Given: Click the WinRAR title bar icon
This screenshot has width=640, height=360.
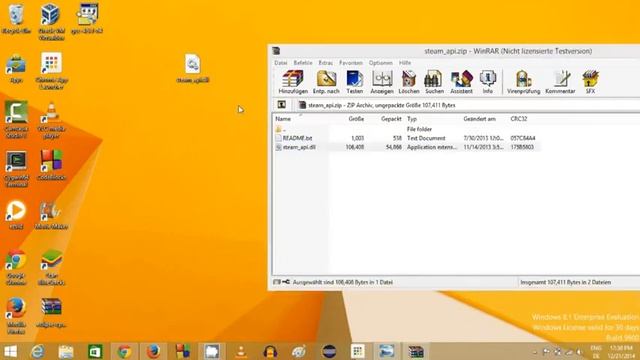Looking at the screenshot, I should click(276, 51).
